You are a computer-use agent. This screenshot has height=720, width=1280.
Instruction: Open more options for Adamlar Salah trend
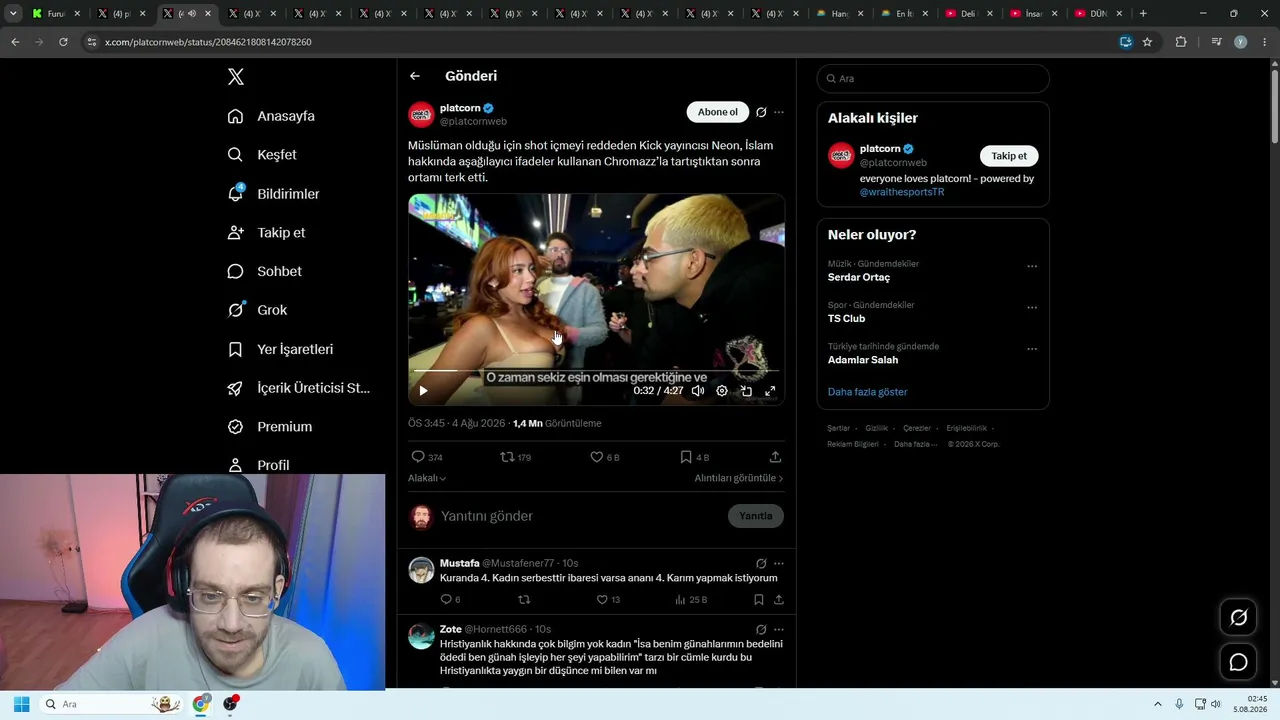click(x=1032, y=349)
